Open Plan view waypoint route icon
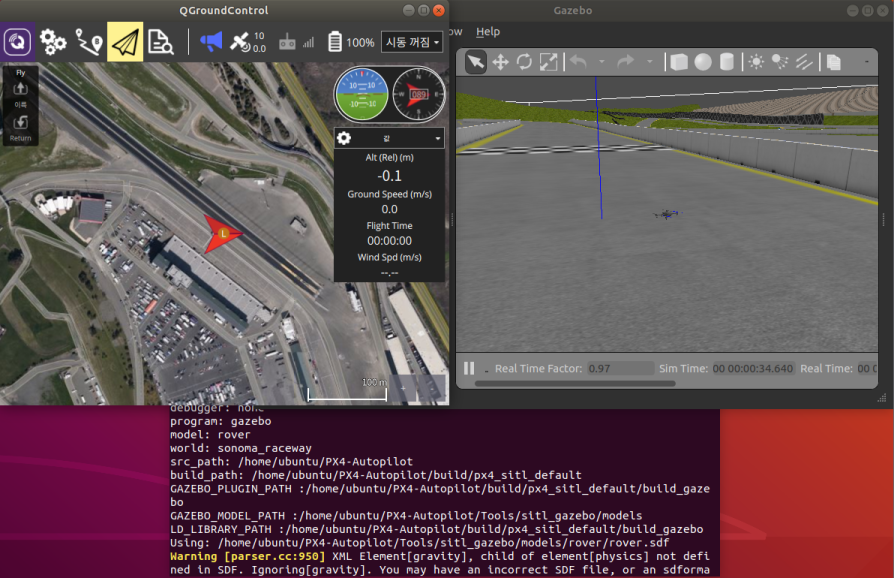 pos(89,42)
